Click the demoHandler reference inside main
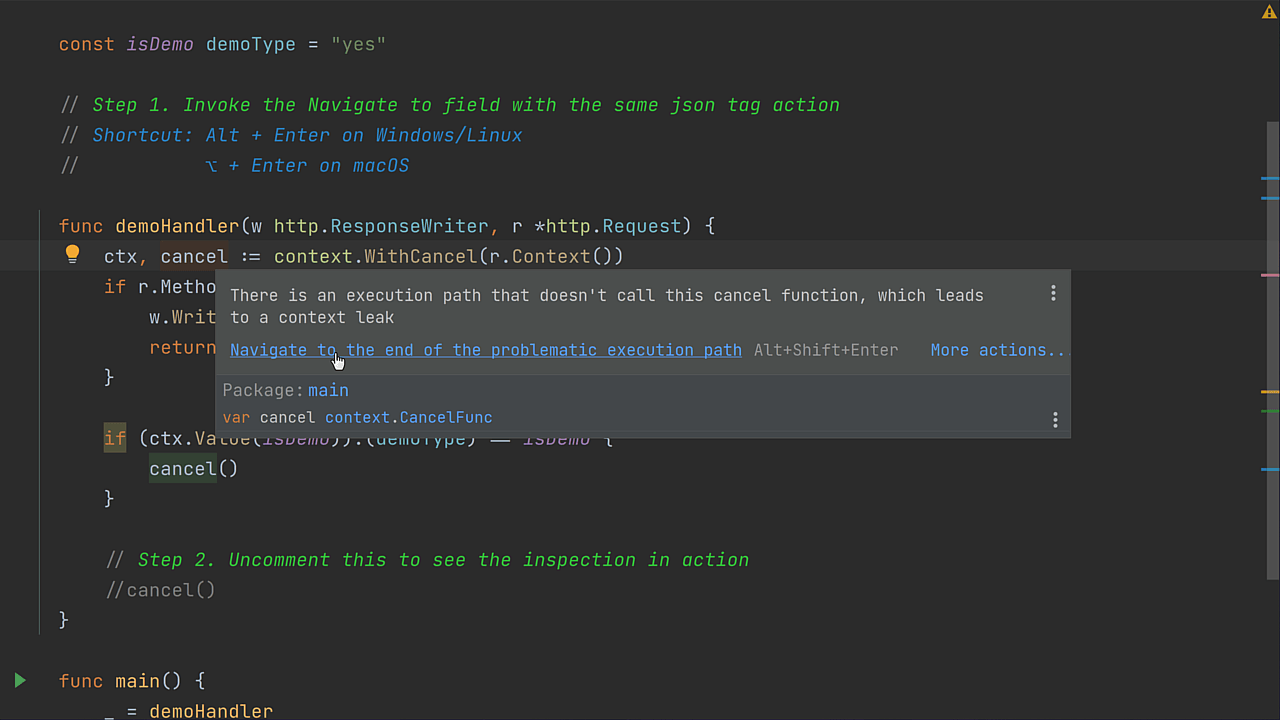This screenshot has height=720, width=1280. pyautogui.click(x=210, y=711)
